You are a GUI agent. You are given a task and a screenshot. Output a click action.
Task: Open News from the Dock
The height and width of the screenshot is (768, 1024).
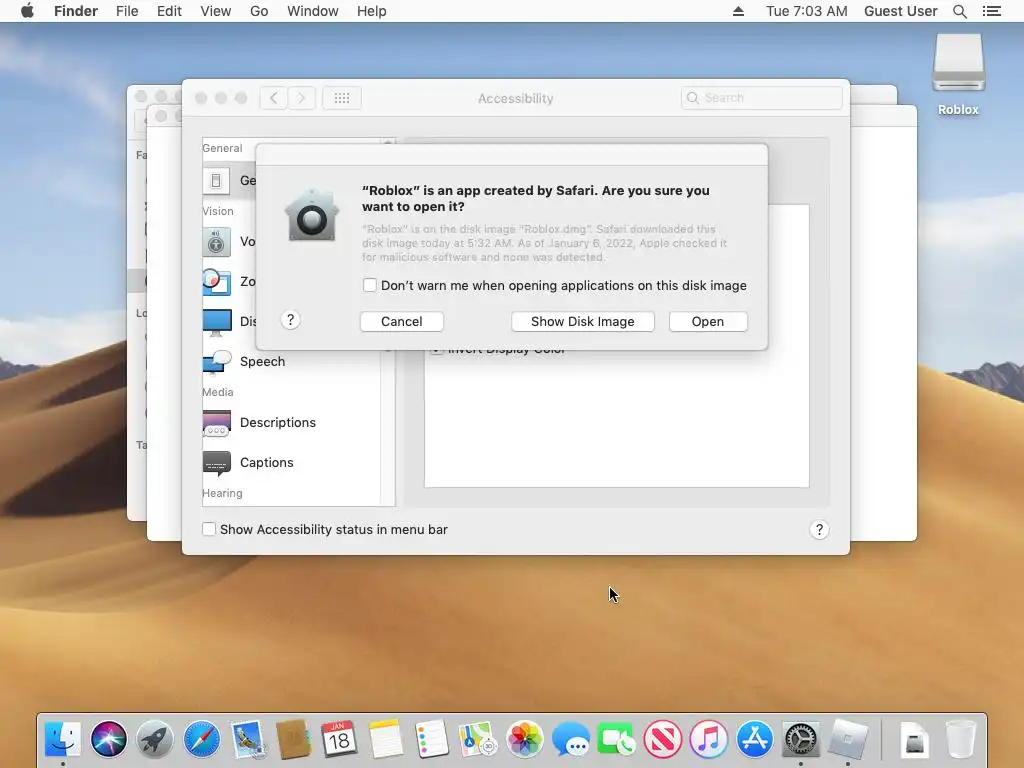pyautogui.click(x=663, y=740)
